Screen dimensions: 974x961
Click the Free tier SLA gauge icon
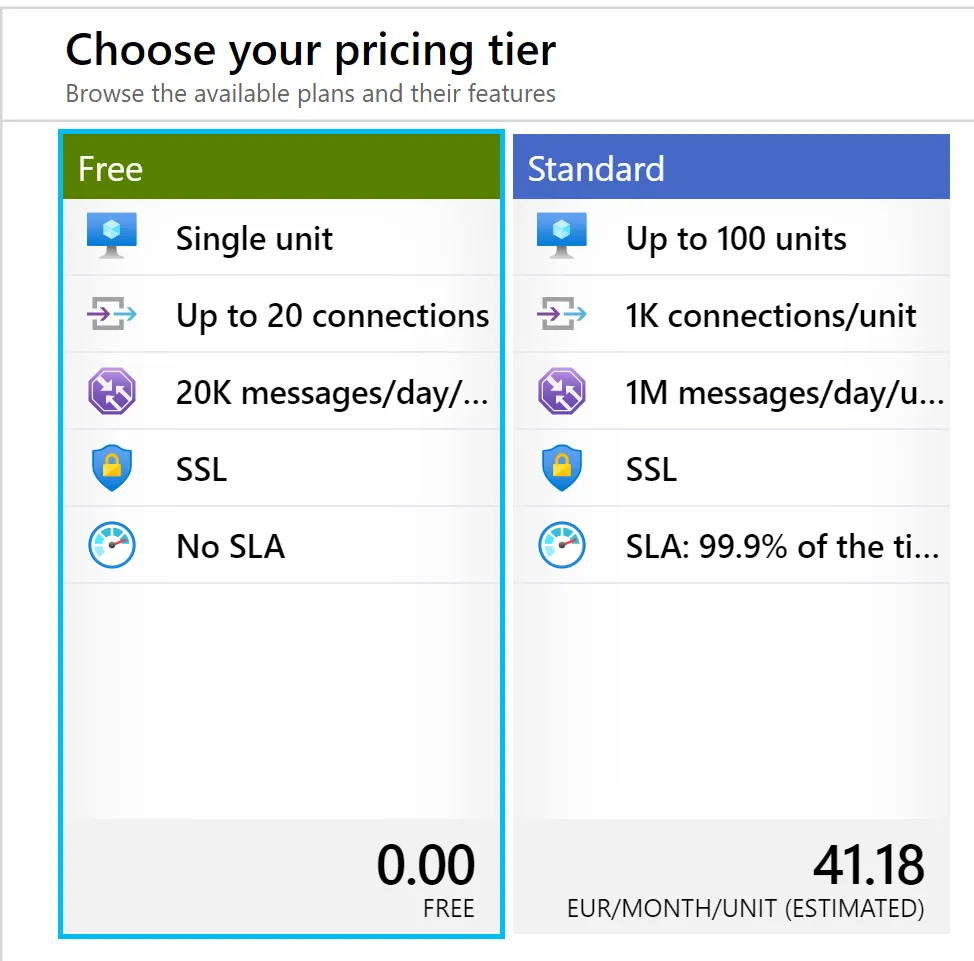pos(112,545)
